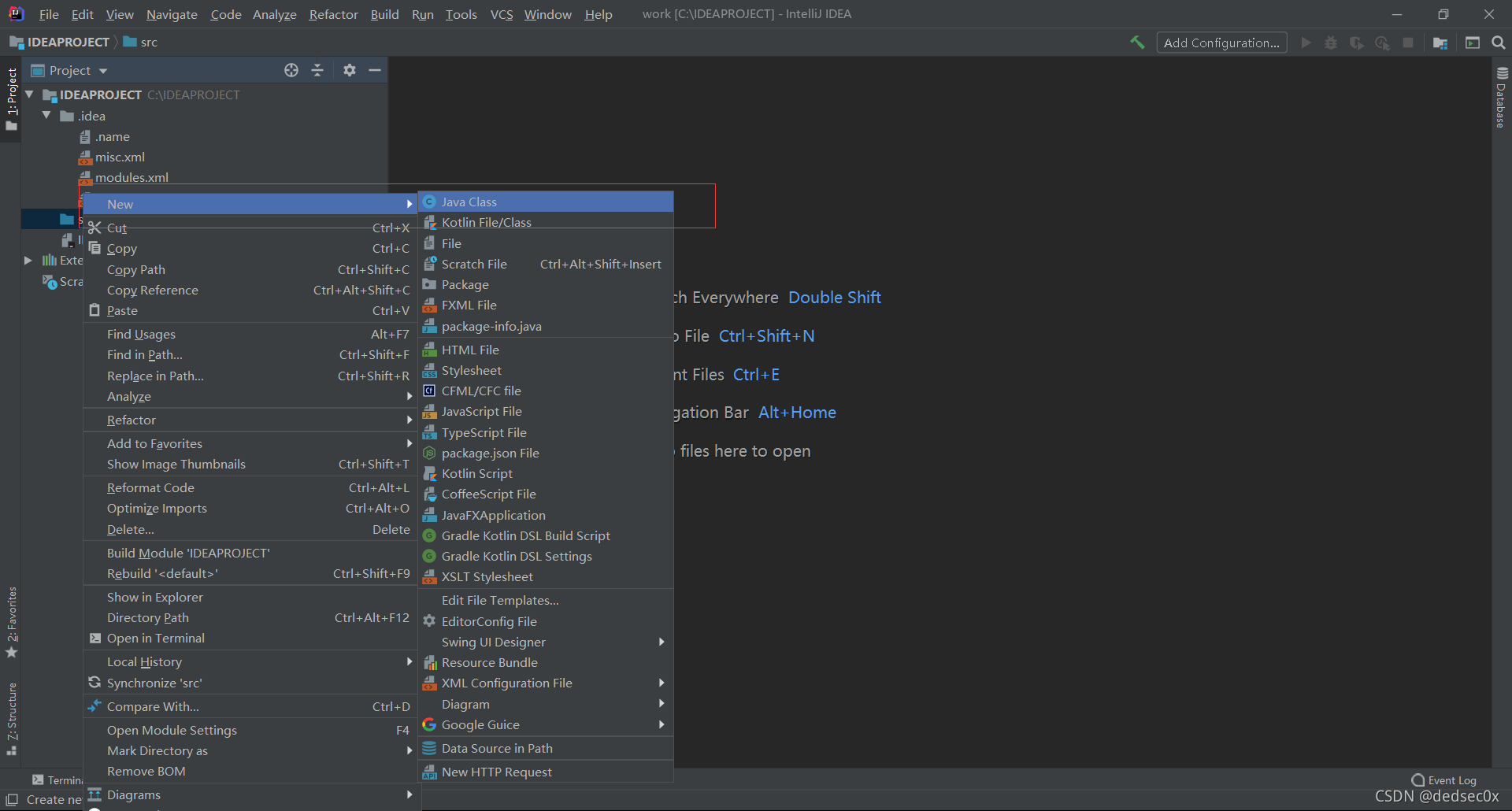
Task: Select CFML/CFC file in New submenu
Action: pyautogui.click(x=546, y=391)
